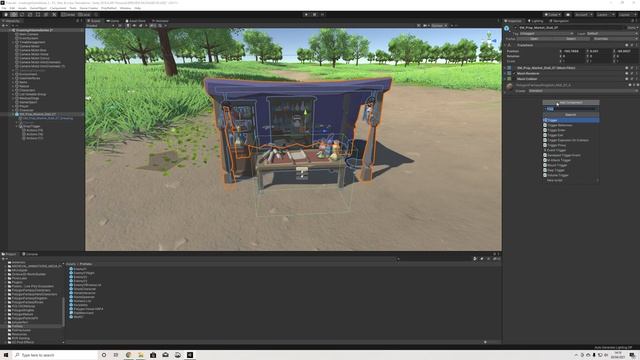640x360 pixels.
Task: Switch to the Animator tab
Action: (160, 21)
